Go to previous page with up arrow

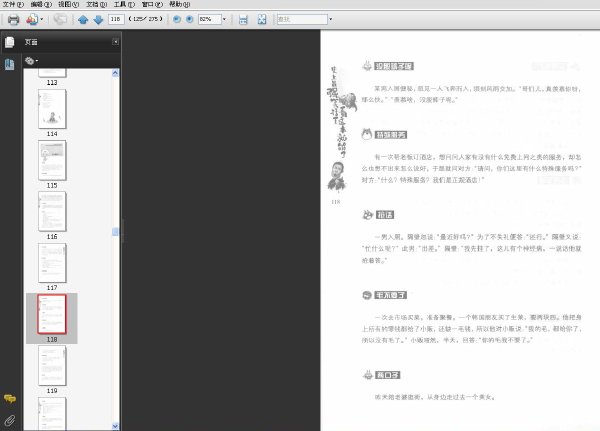point(83,19)
